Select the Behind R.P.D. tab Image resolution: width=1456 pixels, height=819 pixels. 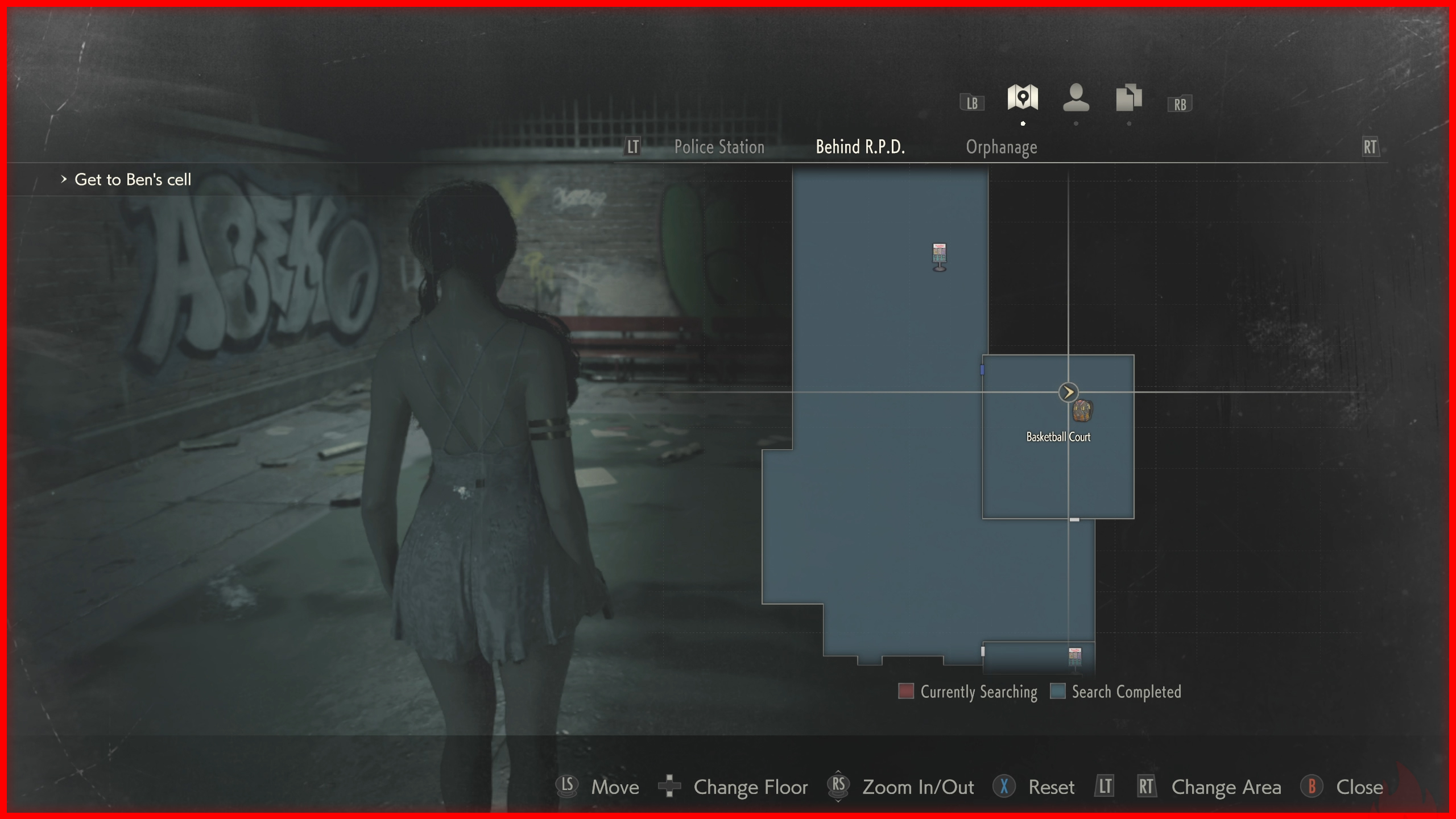click(x=860, y=147)
